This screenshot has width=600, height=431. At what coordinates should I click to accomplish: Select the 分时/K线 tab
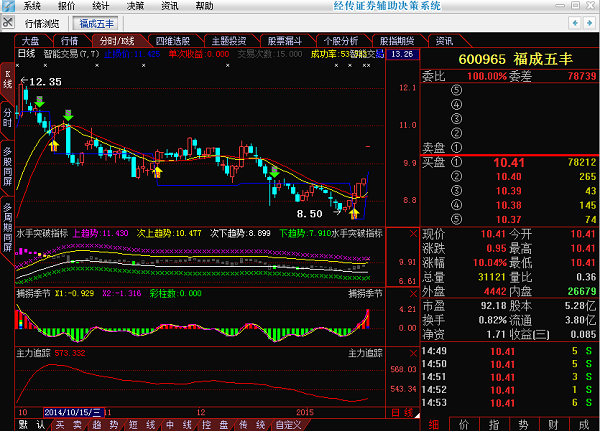tap(117, 41)
